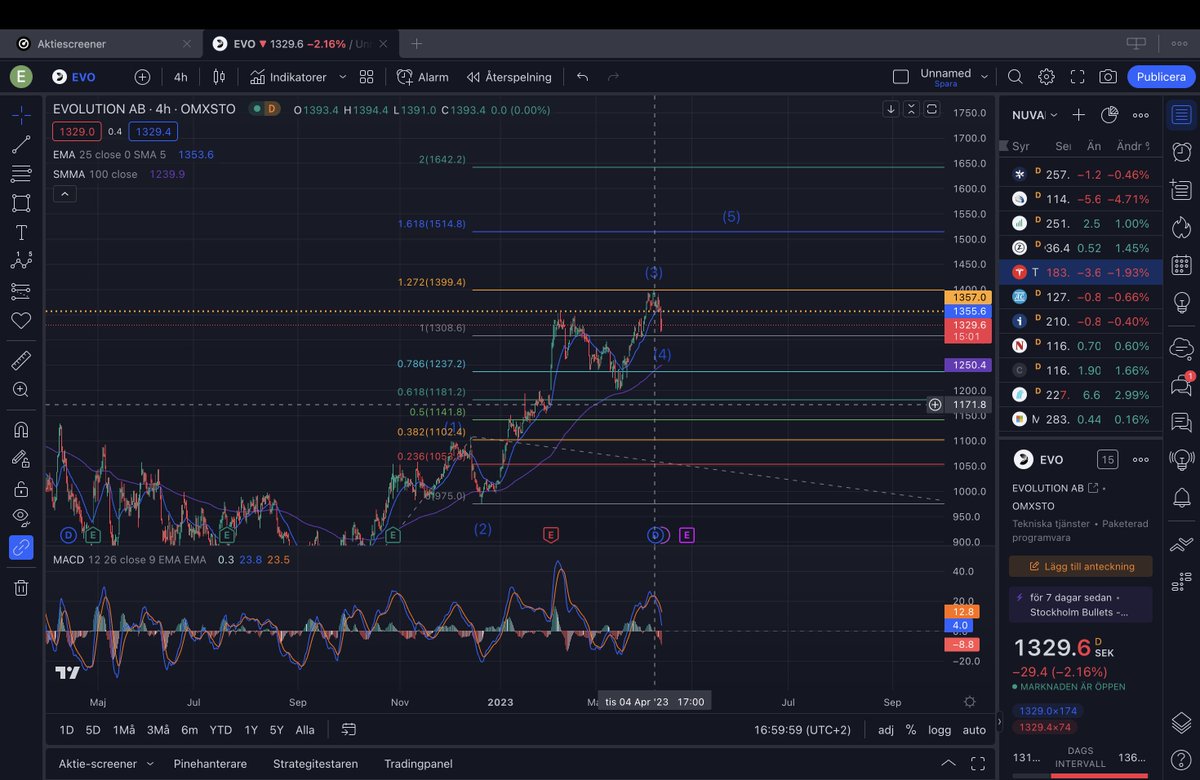Image resolution: width=1200 pixels, height=780 pixels.
Task: Open the patterns drawing tool
Action: tap(21, 262)
